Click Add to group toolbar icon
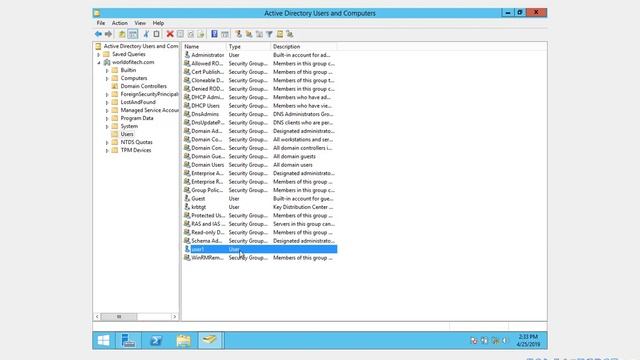Screen dimensions: 640x360 coord(290,34)
